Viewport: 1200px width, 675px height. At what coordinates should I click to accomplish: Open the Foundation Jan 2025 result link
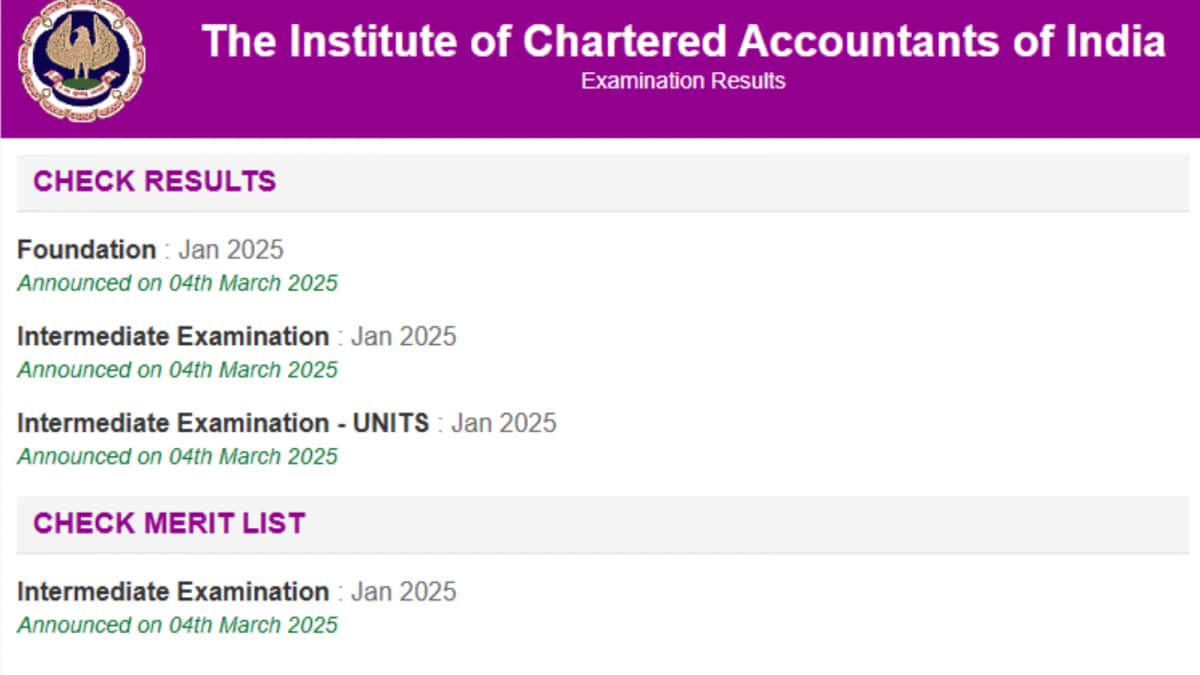click(x=150, y=249)
